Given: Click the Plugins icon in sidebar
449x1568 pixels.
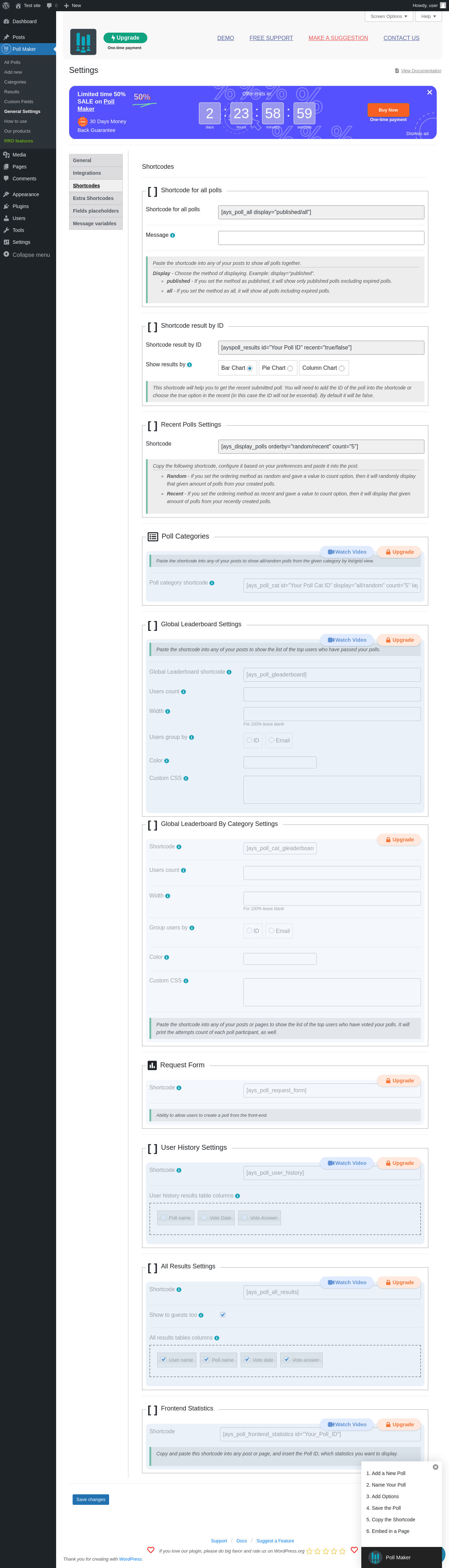Looking at the screenshot, I should coord(6,206).
